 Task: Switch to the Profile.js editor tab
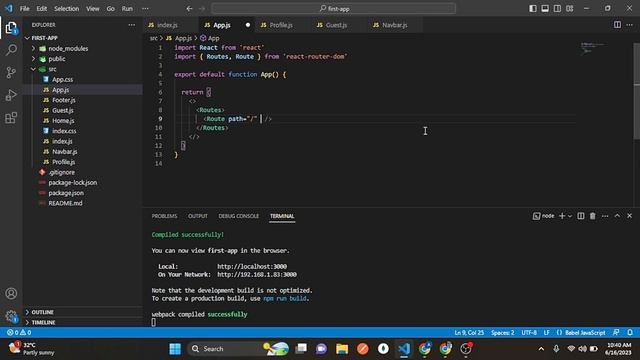point(281,25)
